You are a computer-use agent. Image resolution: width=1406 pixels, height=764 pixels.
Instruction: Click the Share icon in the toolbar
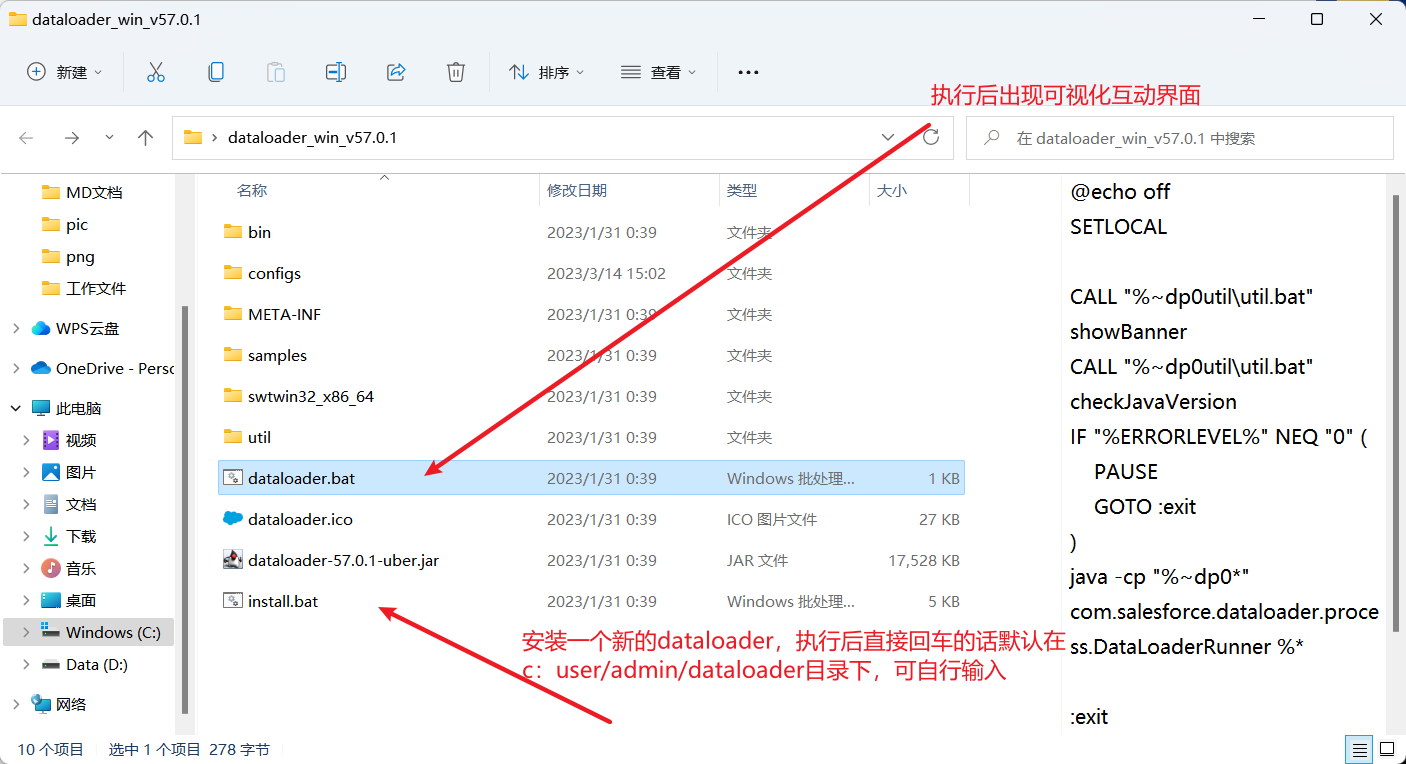(x=396, y=71)
